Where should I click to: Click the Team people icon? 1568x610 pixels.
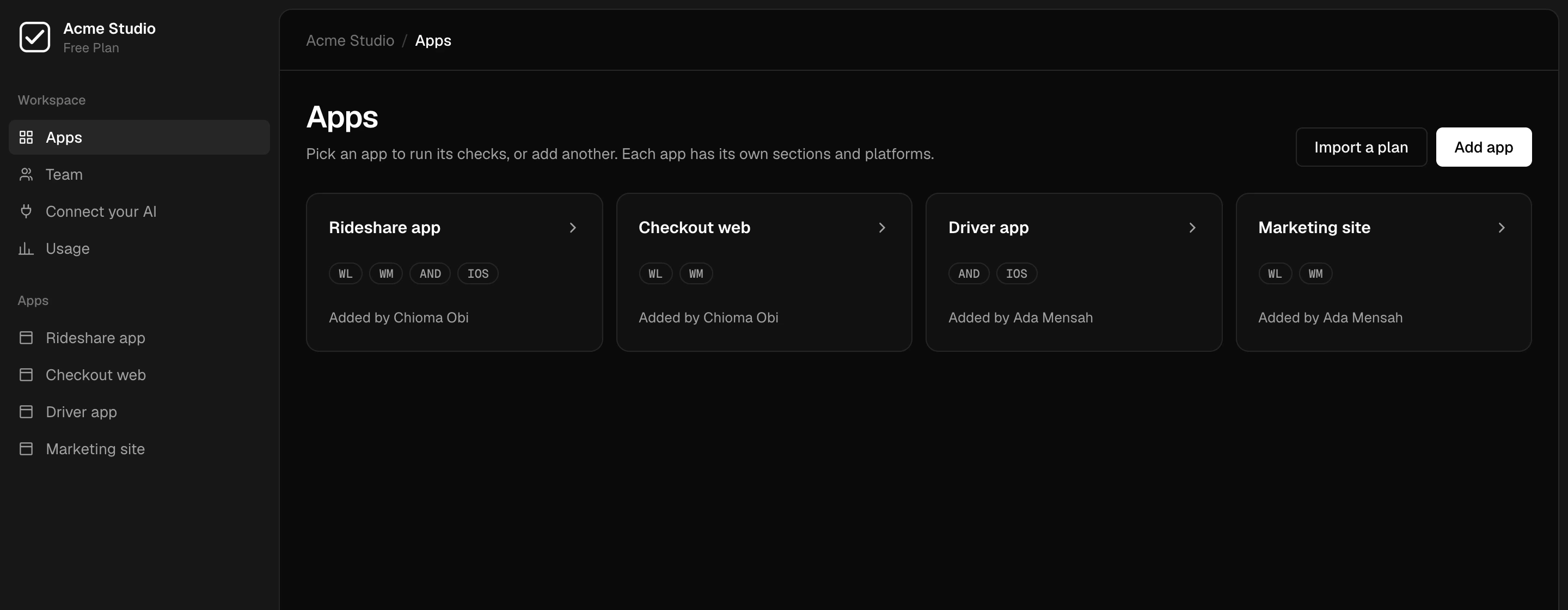[26, 175]
